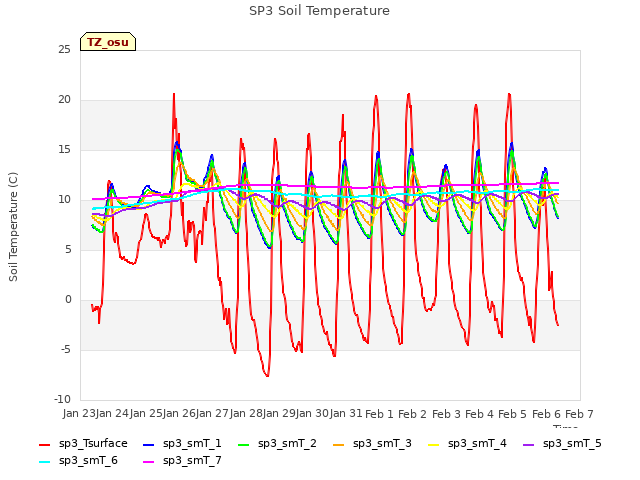
Task: Click the Jan 29 x-axis tick label
Action: pyautogui.click(x=280, y=413)
